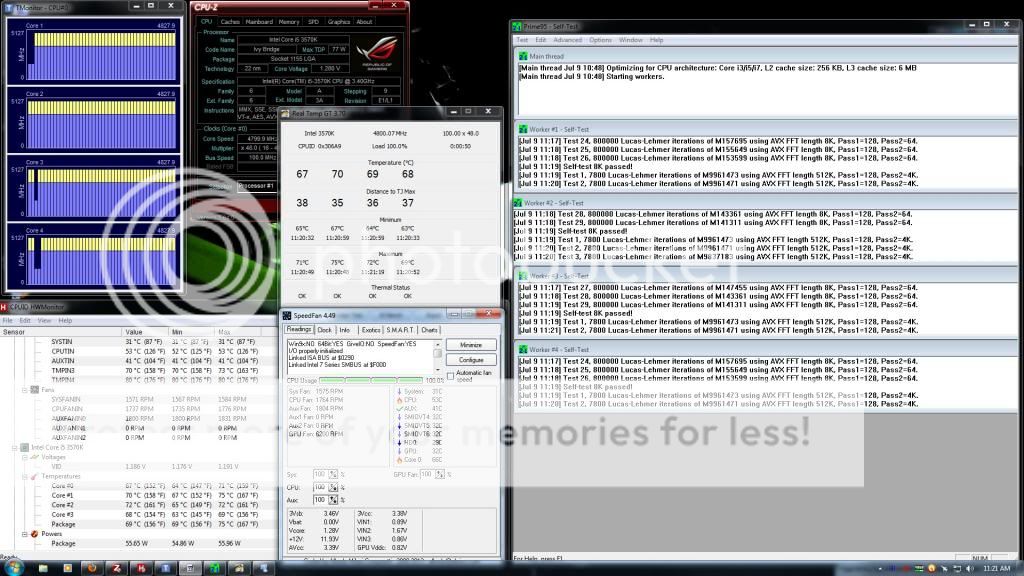The image size is (1024, 576).
Task: Click the Real Temp title bar icon
Action: pyautogui.click(x=285, y=113)
